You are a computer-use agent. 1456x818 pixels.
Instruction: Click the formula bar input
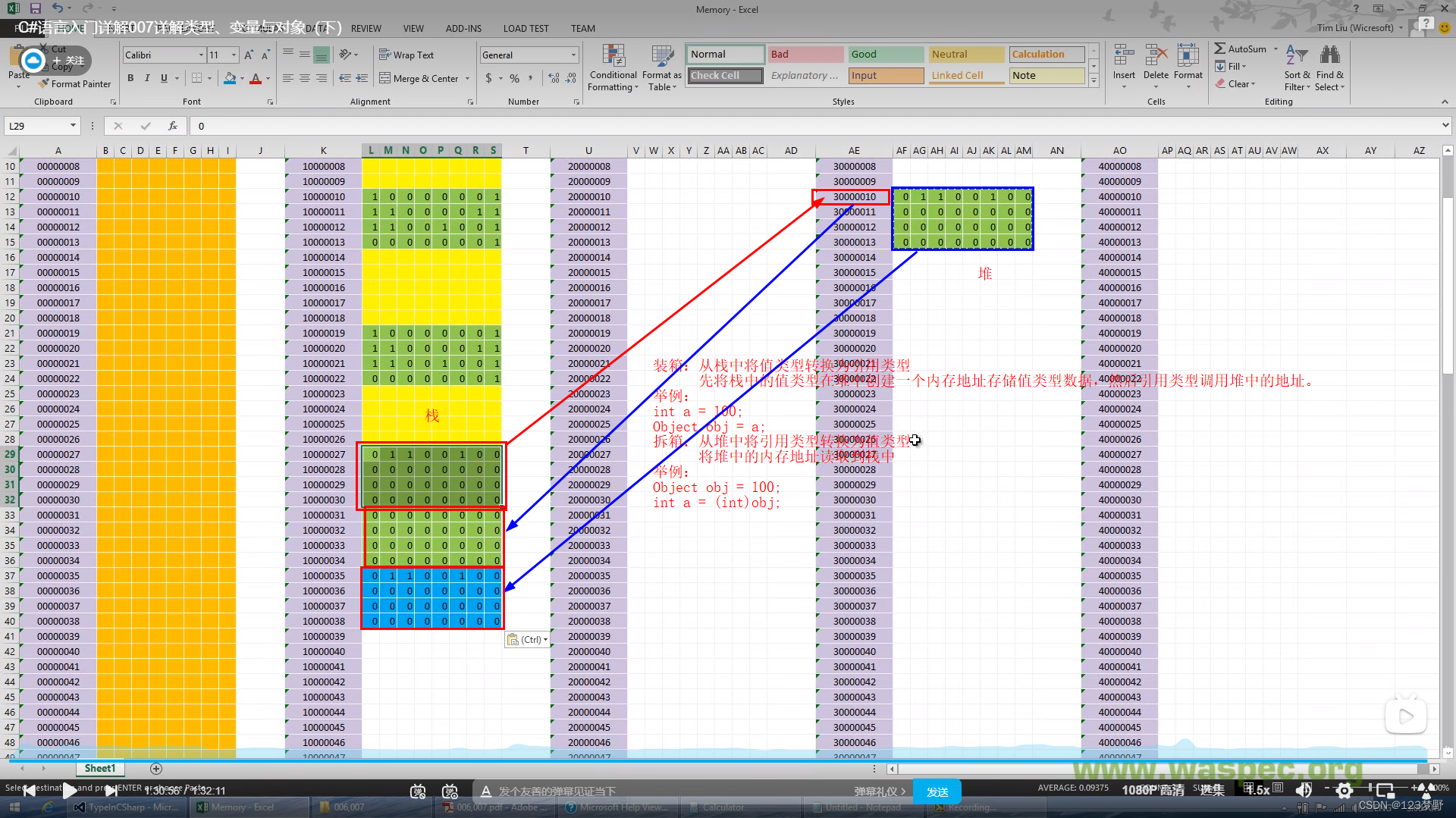pos(815,126)
